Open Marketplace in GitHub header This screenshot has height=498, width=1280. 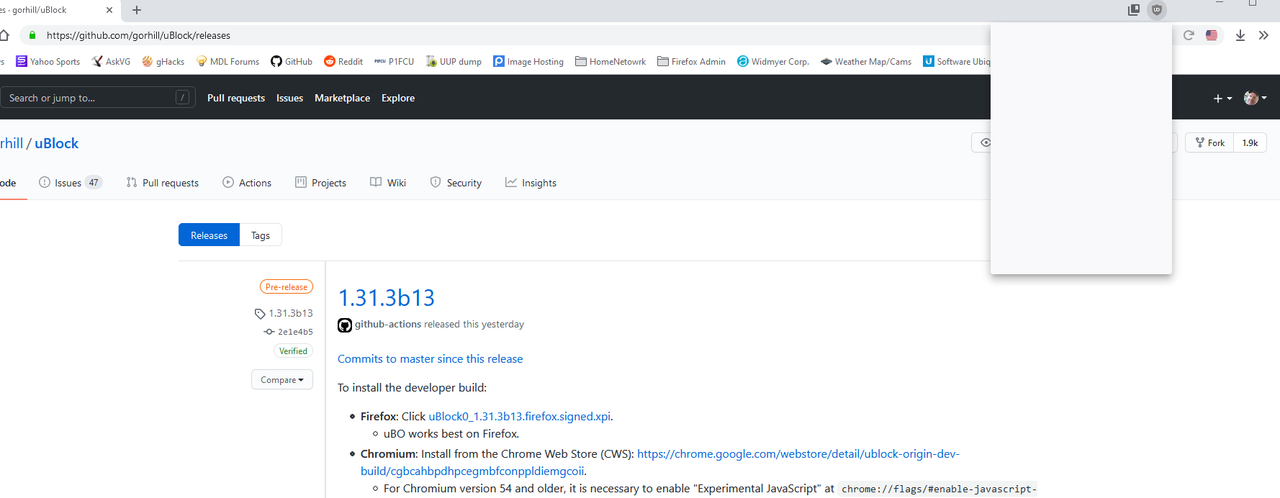tap(342, 98)
